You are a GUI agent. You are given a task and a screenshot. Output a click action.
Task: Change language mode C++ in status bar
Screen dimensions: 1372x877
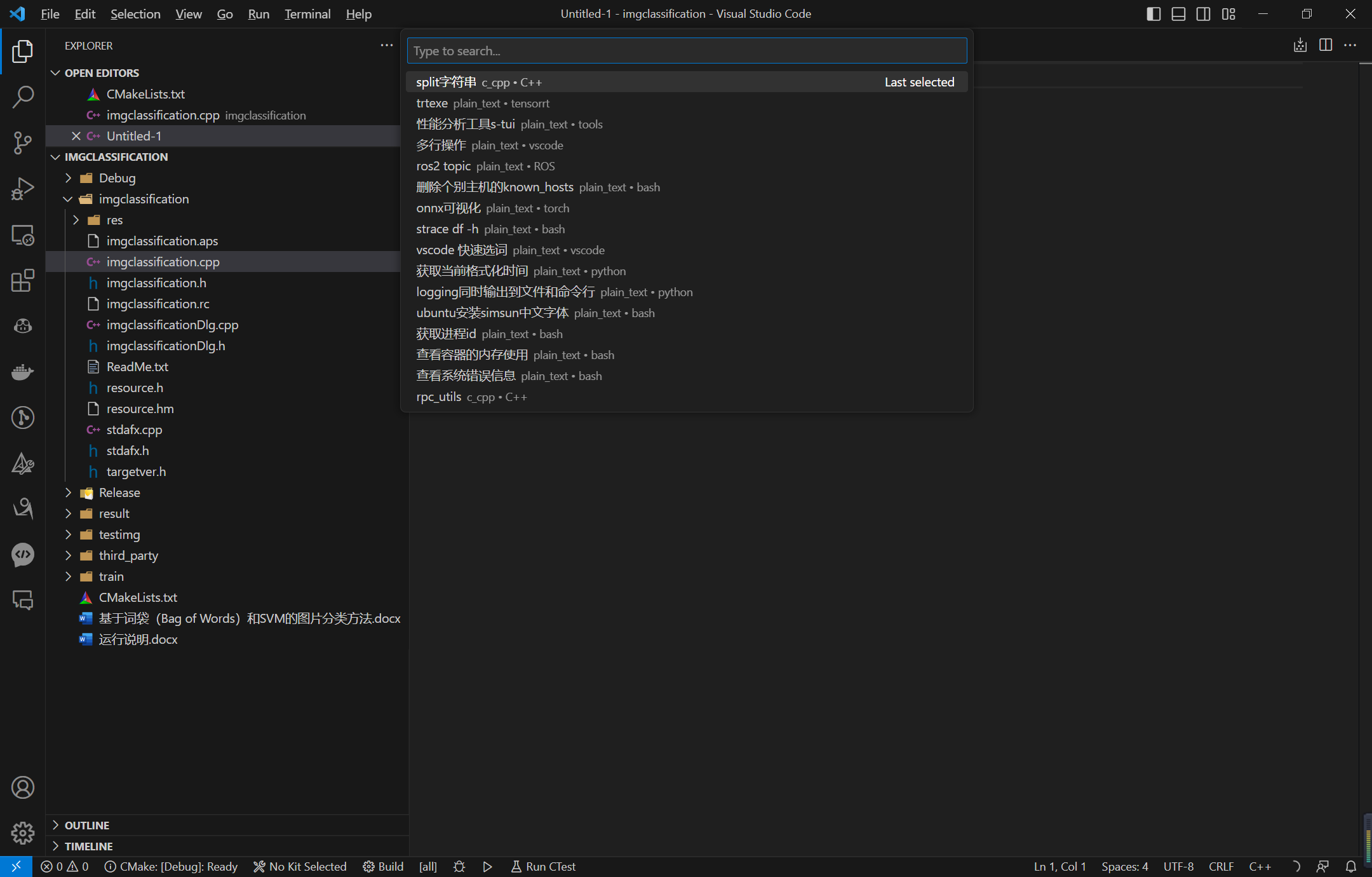point(1260,867)
